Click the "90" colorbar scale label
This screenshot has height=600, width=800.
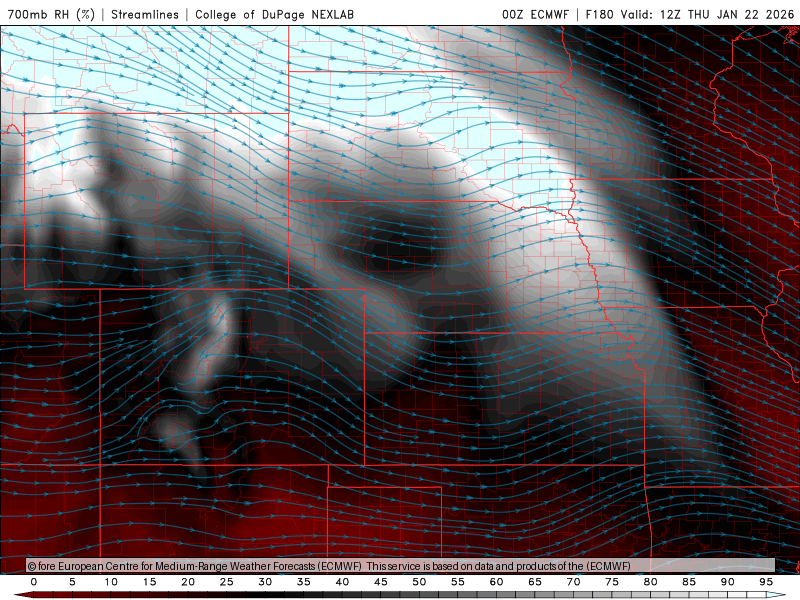click(x=728, y=582)
